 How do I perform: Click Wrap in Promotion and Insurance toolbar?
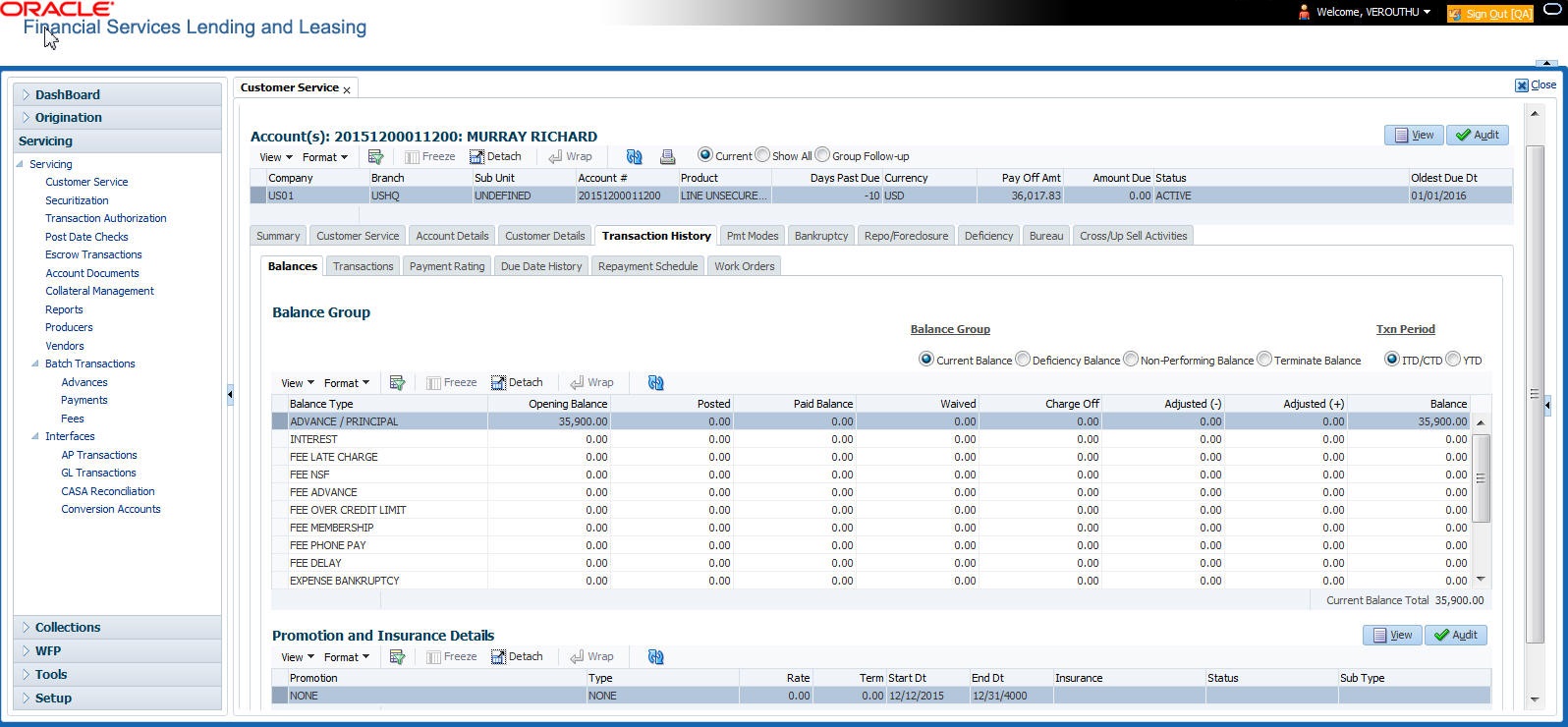pos(591,656)
